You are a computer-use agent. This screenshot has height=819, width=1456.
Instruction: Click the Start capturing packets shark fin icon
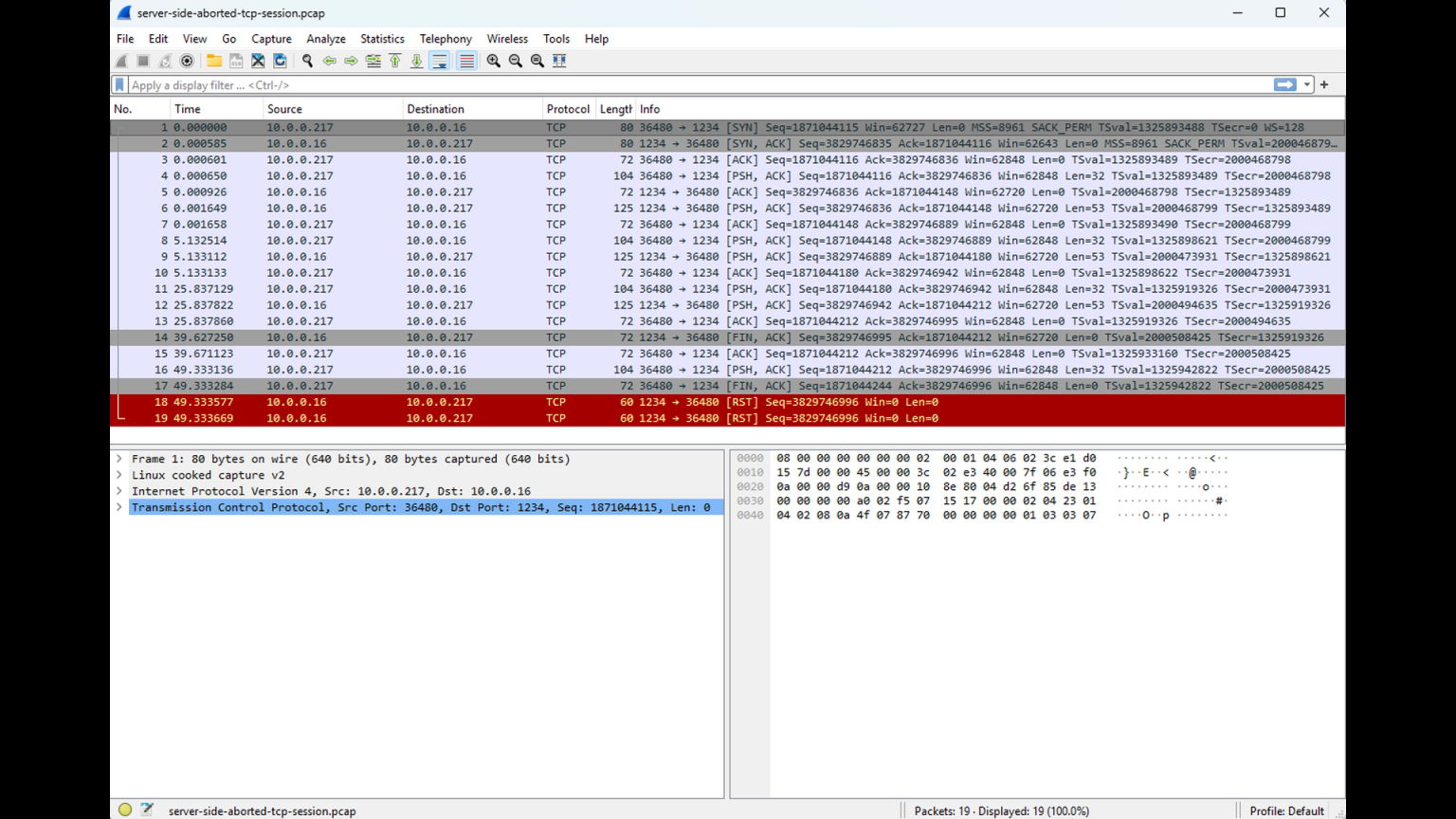click(x=122, y=61)
